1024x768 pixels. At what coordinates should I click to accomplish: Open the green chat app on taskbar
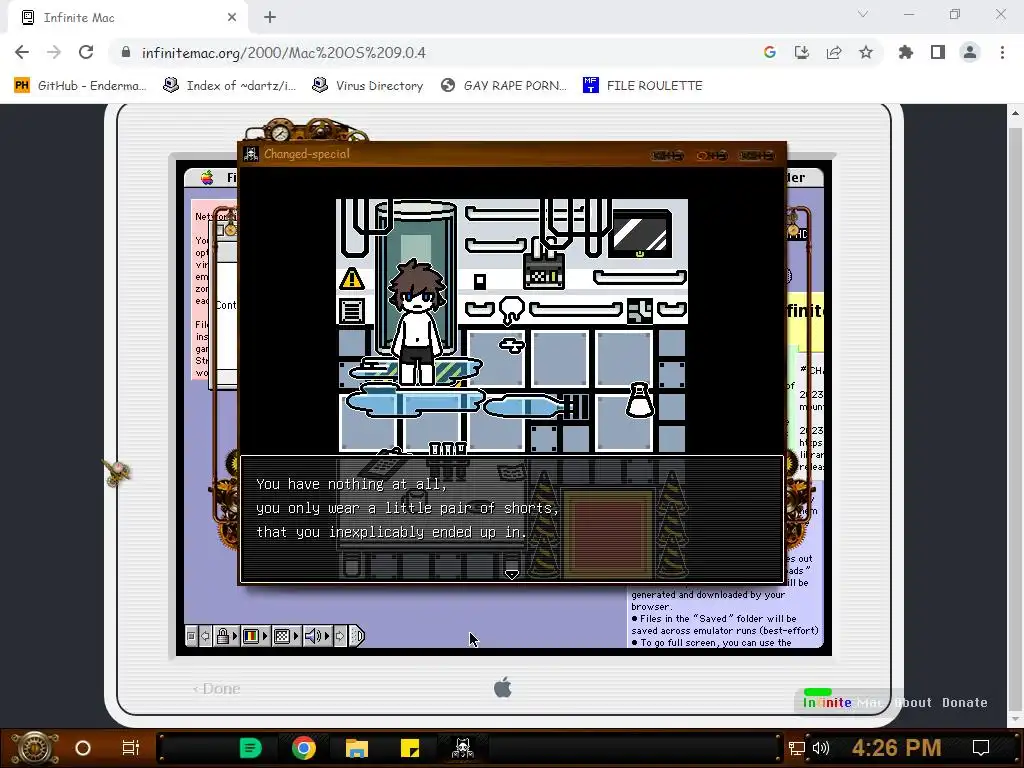point(250,748)
